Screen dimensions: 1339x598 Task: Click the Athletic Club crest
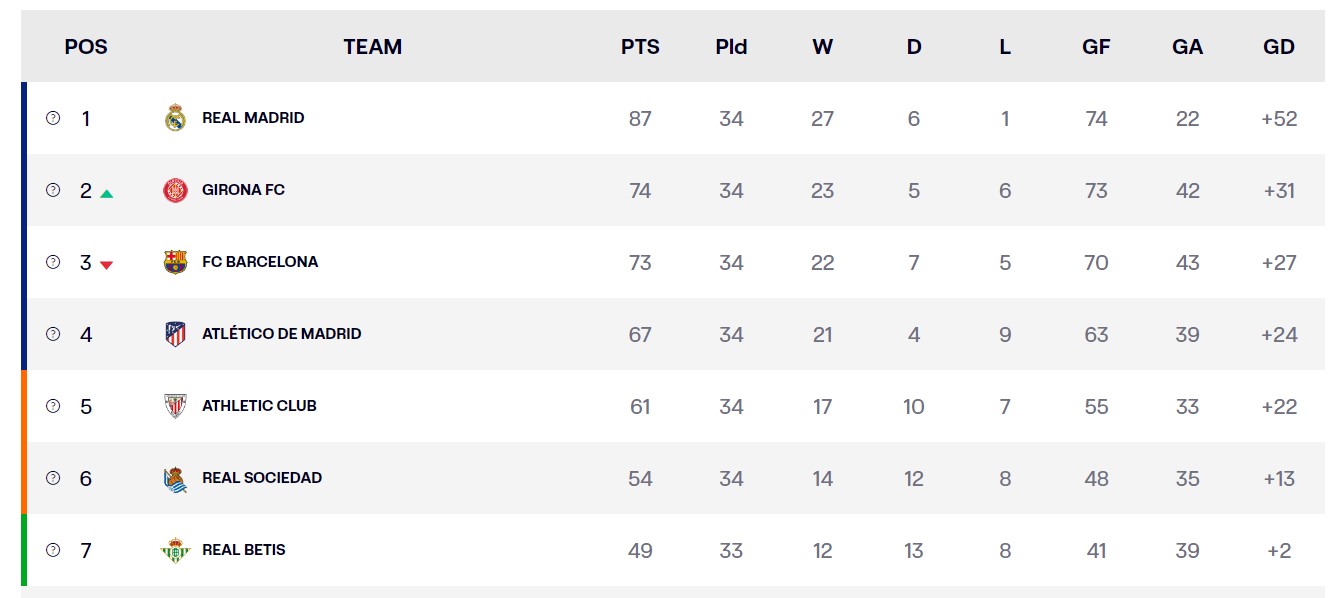(175, 406)
